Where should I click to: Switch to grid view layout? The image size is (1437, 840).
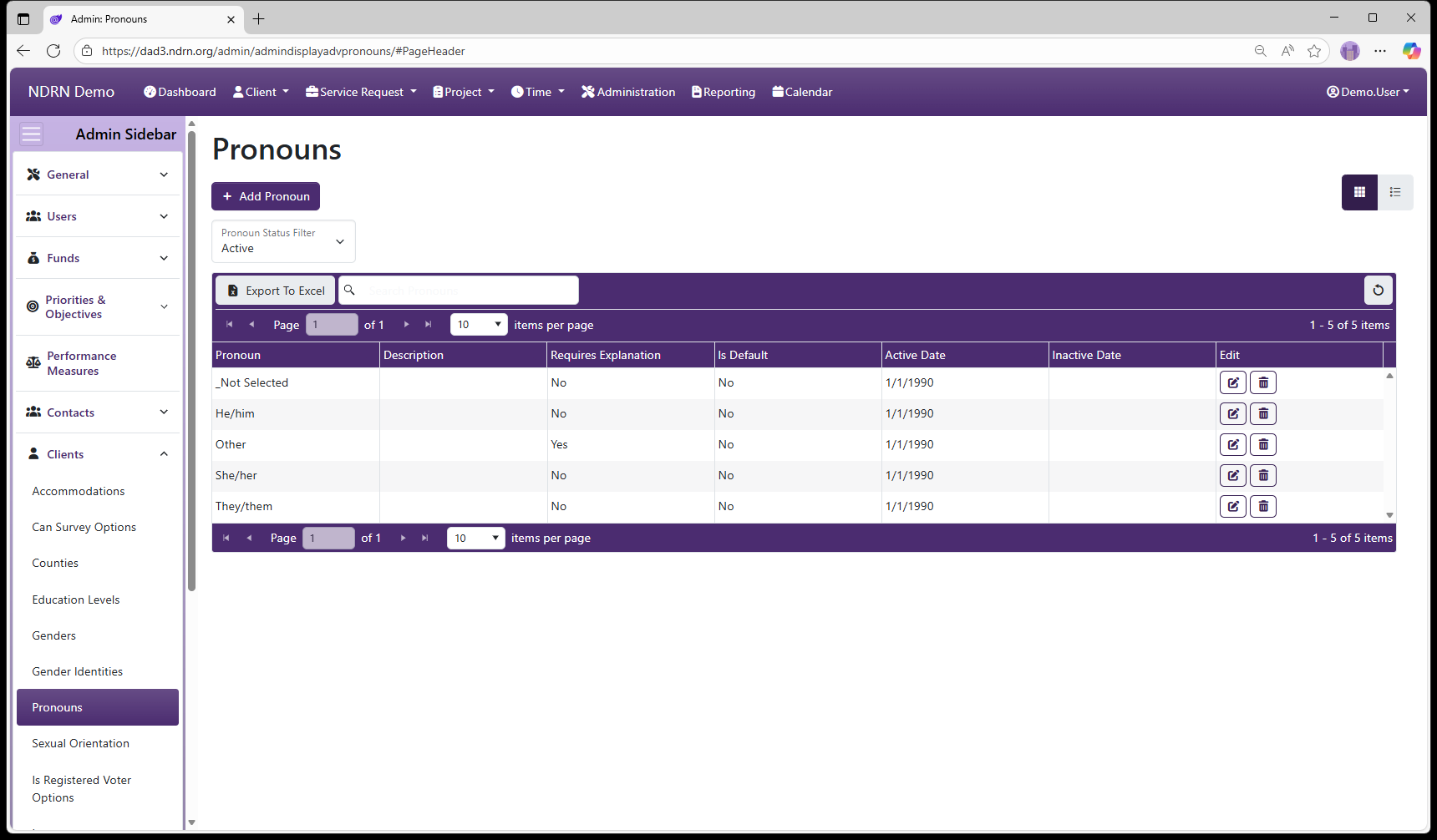(x=1359, y=192)
